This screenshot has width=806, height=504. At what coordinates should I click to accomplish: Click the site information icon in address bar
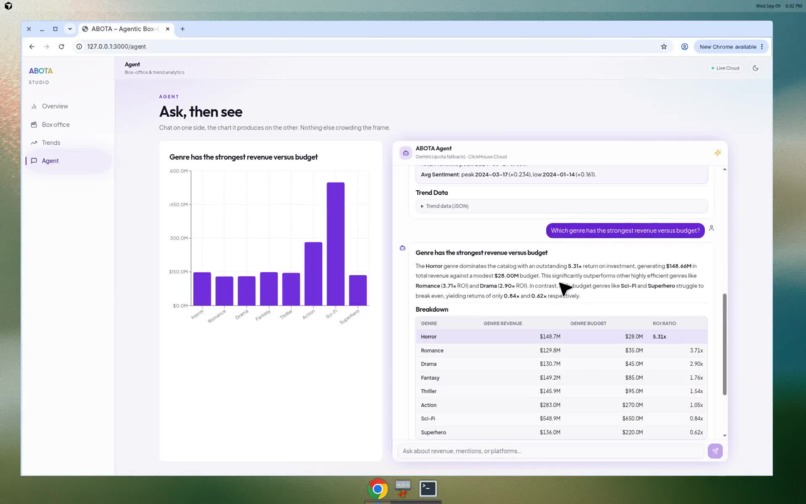coord(79,47)
